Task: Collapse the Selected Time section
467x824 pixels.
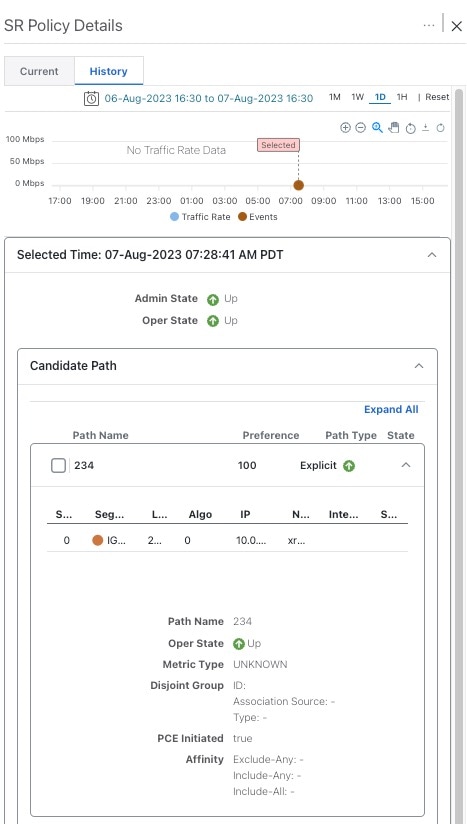Action: [432, 255]
